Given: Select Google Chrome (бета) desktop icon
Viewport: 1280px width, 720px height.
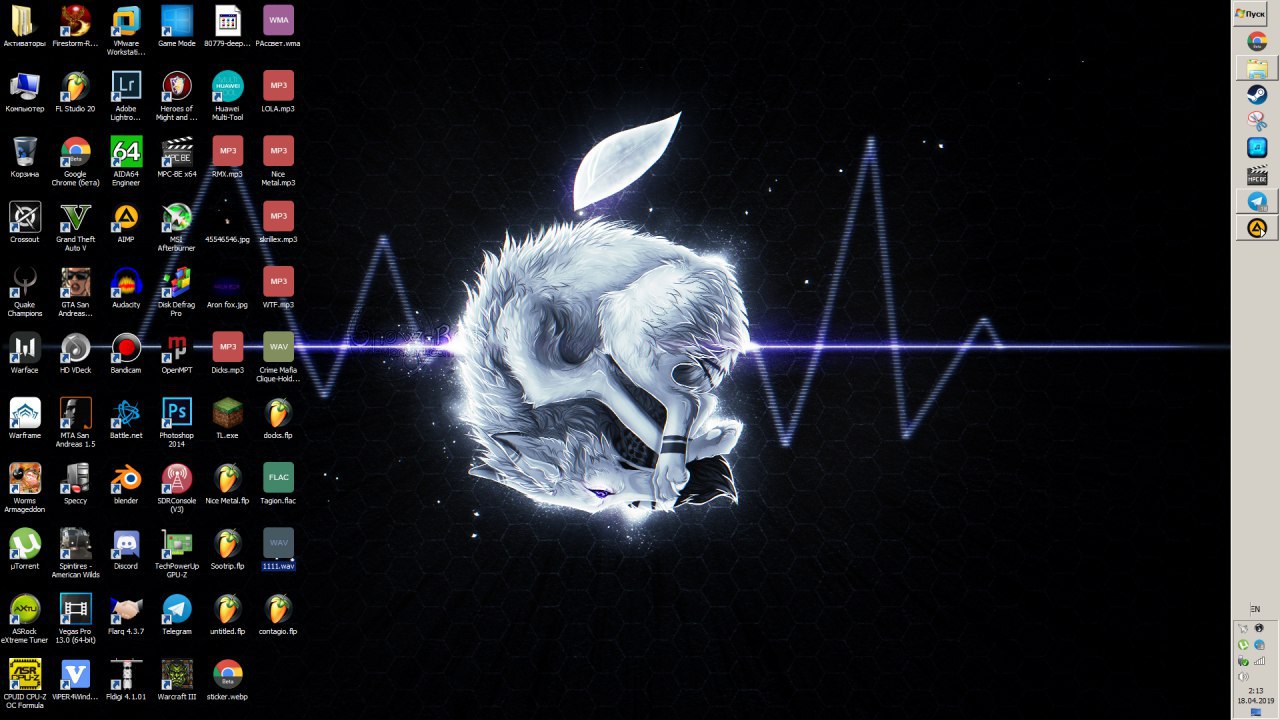Looking at the screenshot, I should 75,161.
